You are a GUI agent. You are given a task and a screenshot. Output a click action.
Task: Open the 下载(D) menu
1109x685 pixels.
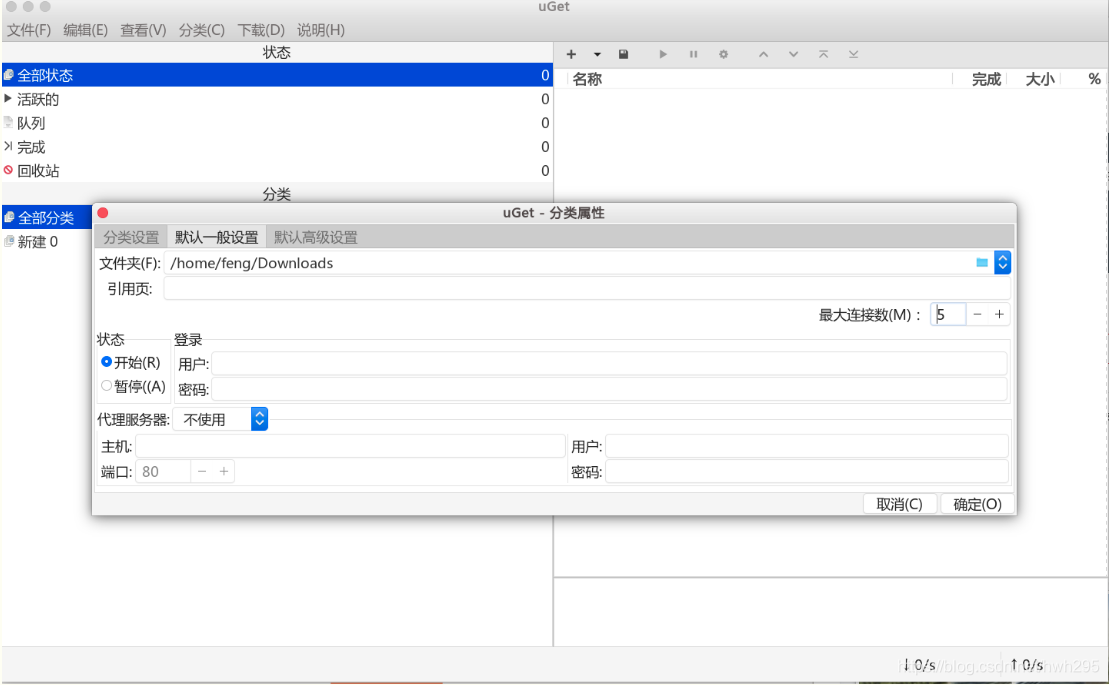[261, 30]
